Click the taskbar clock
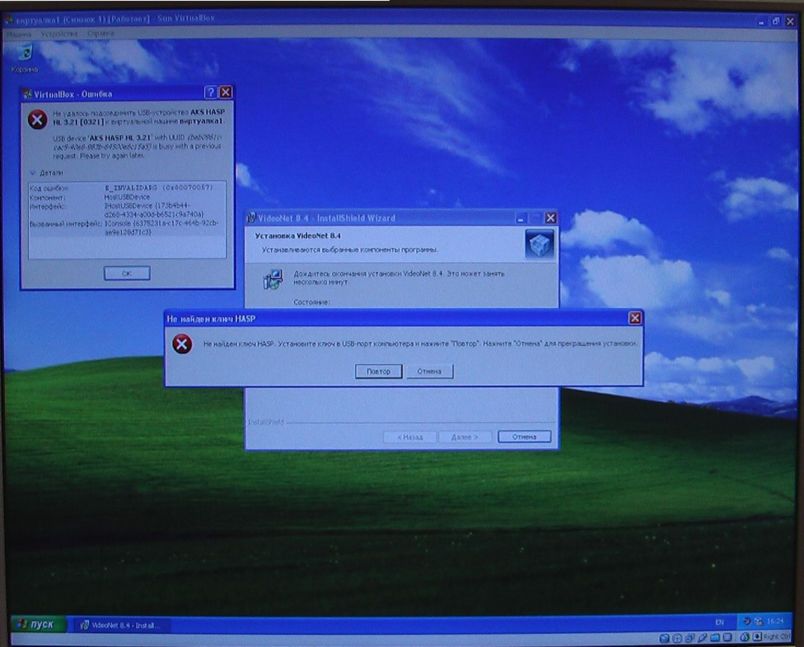This screenshot has width=804, height=647. [775, 621]
